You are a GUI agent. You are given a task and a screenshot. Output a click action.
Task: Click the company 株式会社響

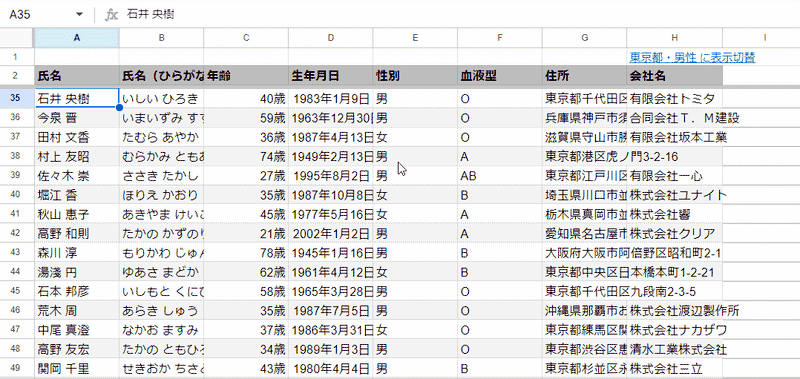coord(674,214)
